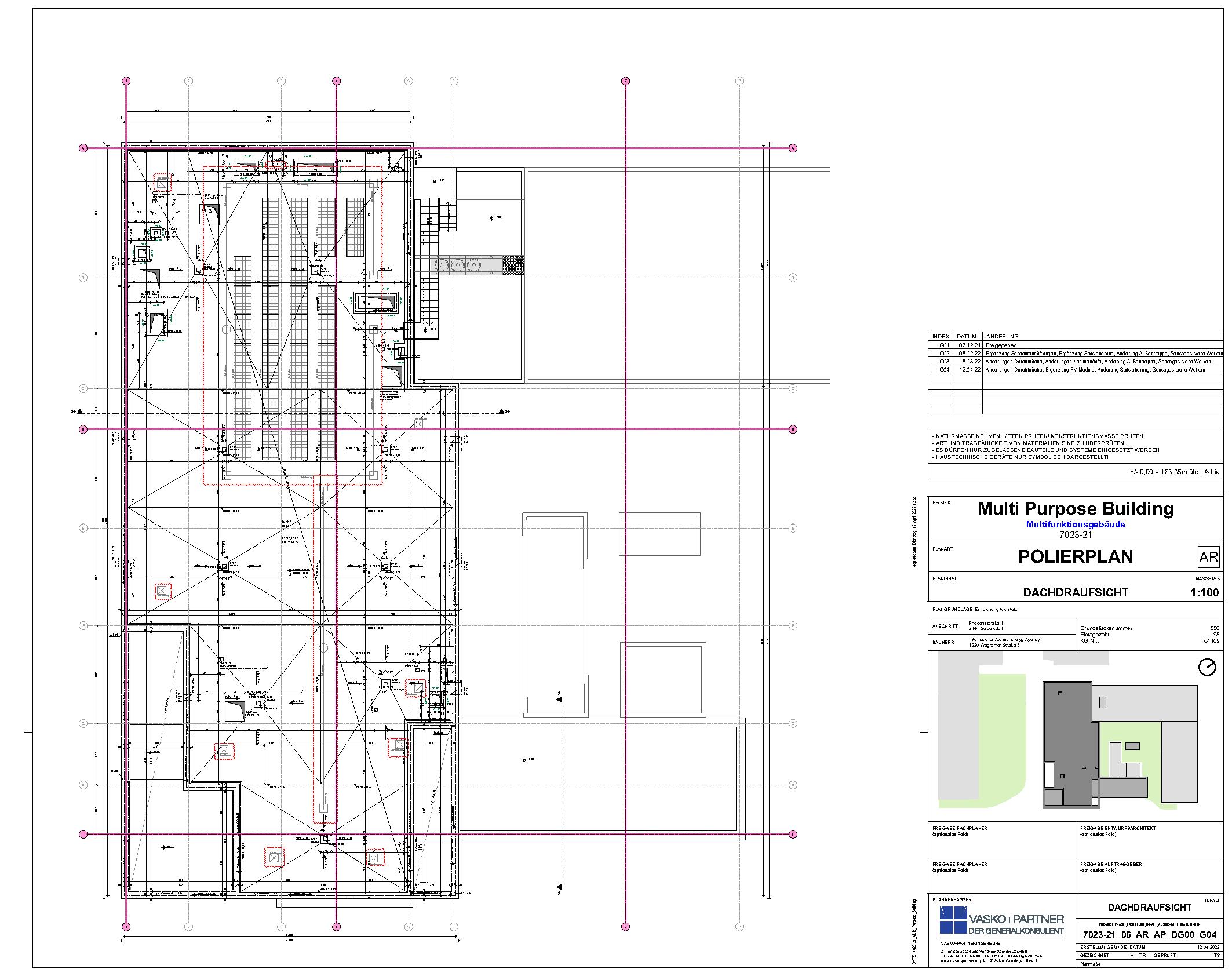The image size is (1232, 976).
Task: Click the Multi Purpose Building project title
Action: pos(1076,509)
